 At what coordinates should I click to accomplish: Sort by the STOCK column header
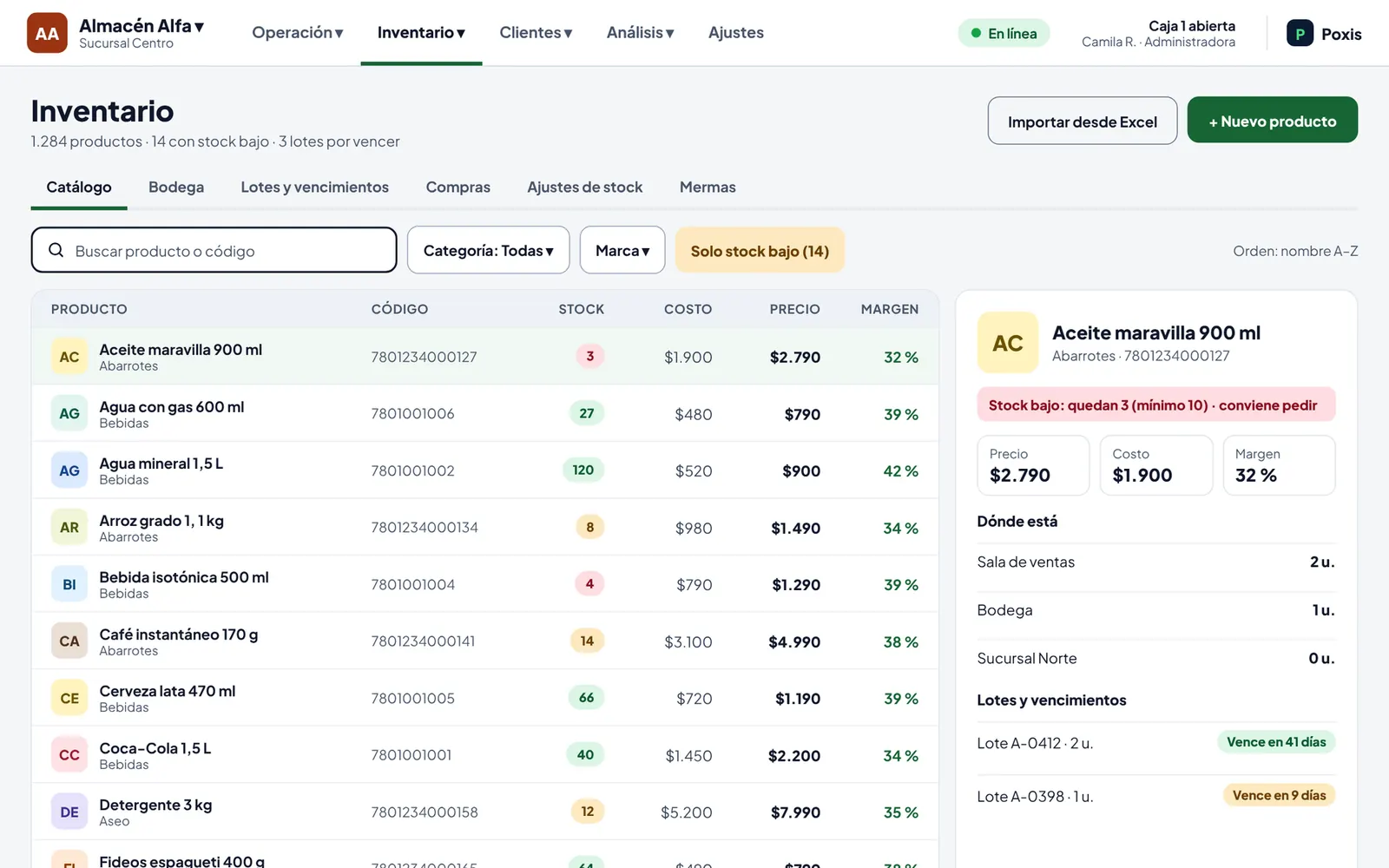[582, 309]
